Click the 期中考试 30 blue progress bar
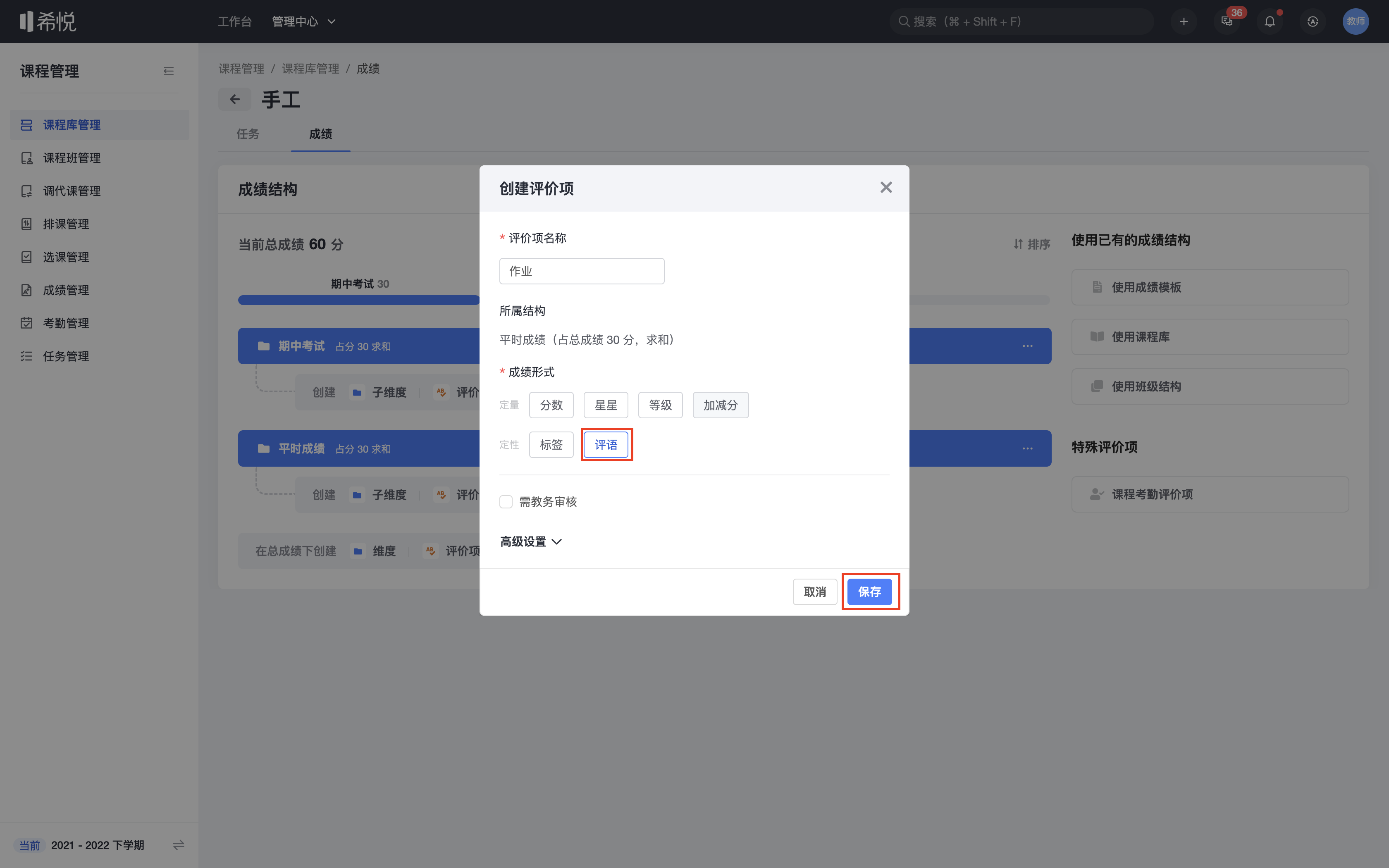The height and width of the screenshot is (868, 1389). tap(359, 300)
